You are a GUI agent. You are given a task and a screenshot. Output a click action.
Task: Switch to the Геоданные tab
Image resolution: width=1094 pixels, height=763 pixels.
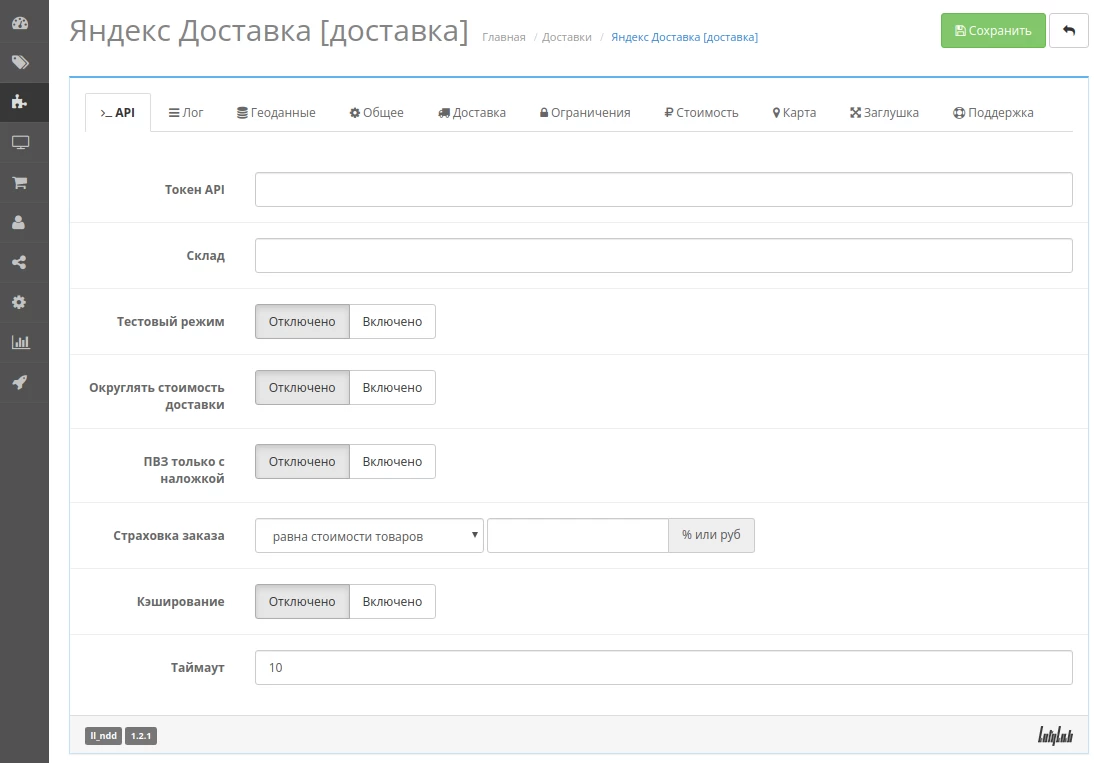276,112
